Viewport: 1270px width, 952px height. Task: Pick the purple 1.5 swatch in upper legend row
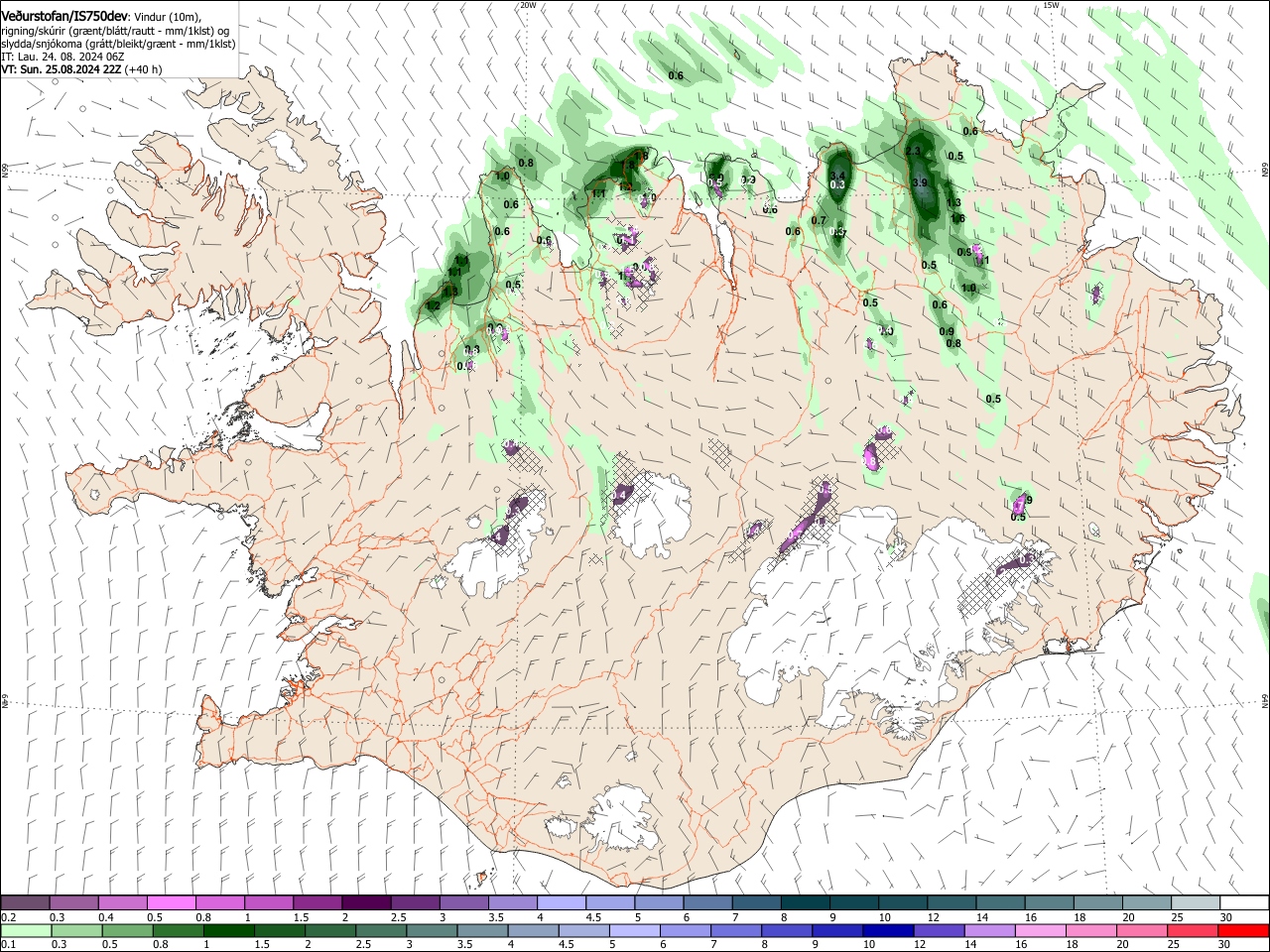click(317, 903)
